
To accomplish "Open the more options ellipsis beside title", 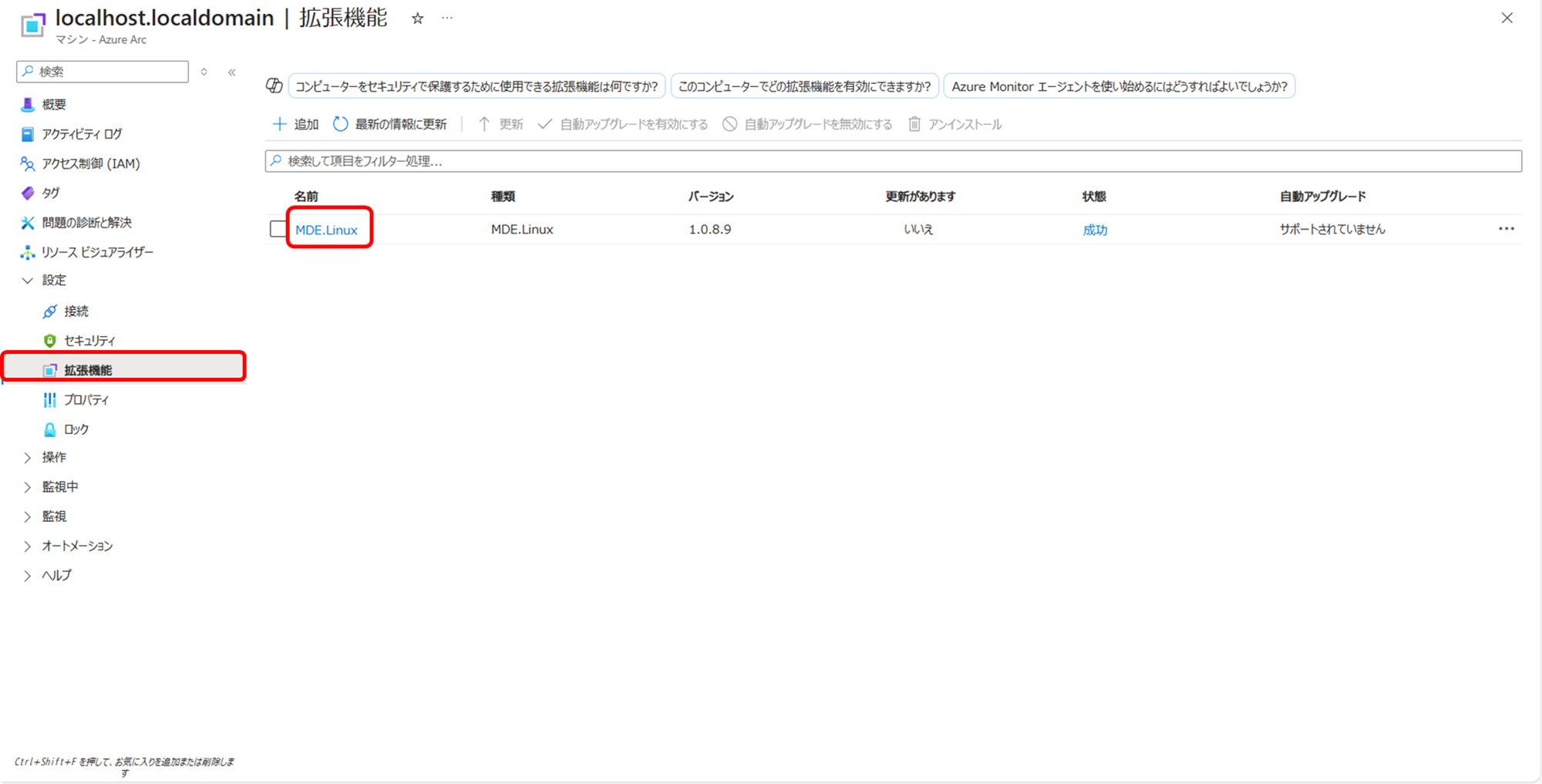I will (x=447, y=18).
